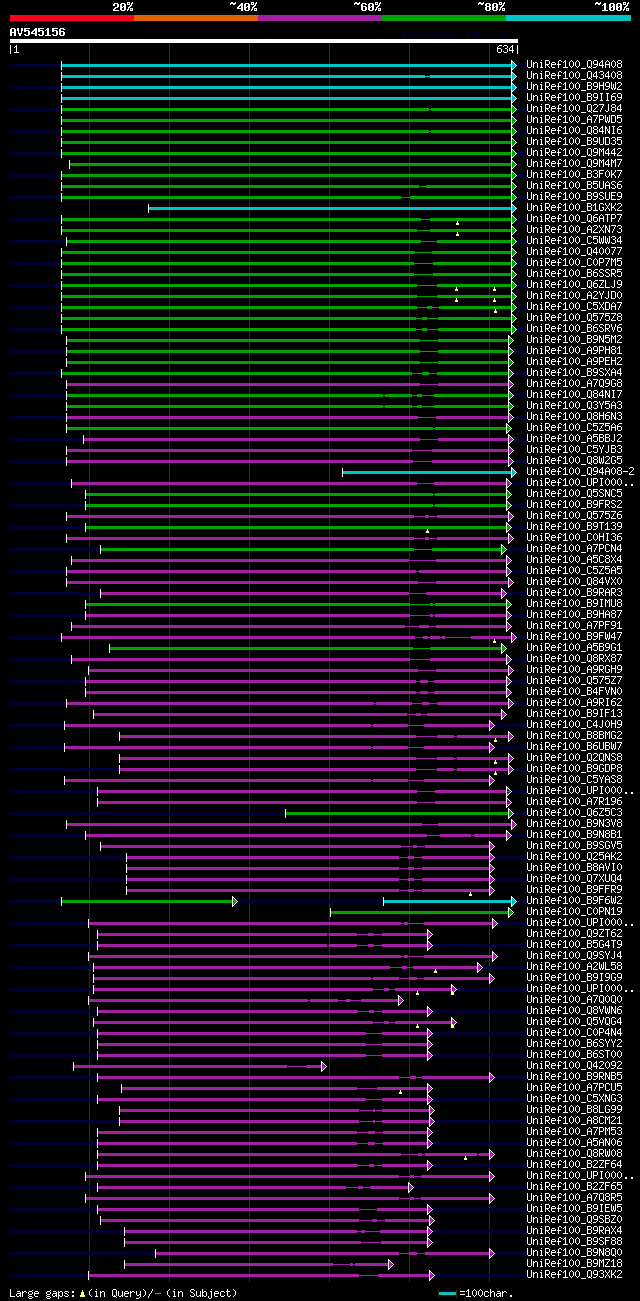The width and height of the screenshot is (640, 1301).
Task: Click the Large gaps legend text
Action: [124, 1293]
